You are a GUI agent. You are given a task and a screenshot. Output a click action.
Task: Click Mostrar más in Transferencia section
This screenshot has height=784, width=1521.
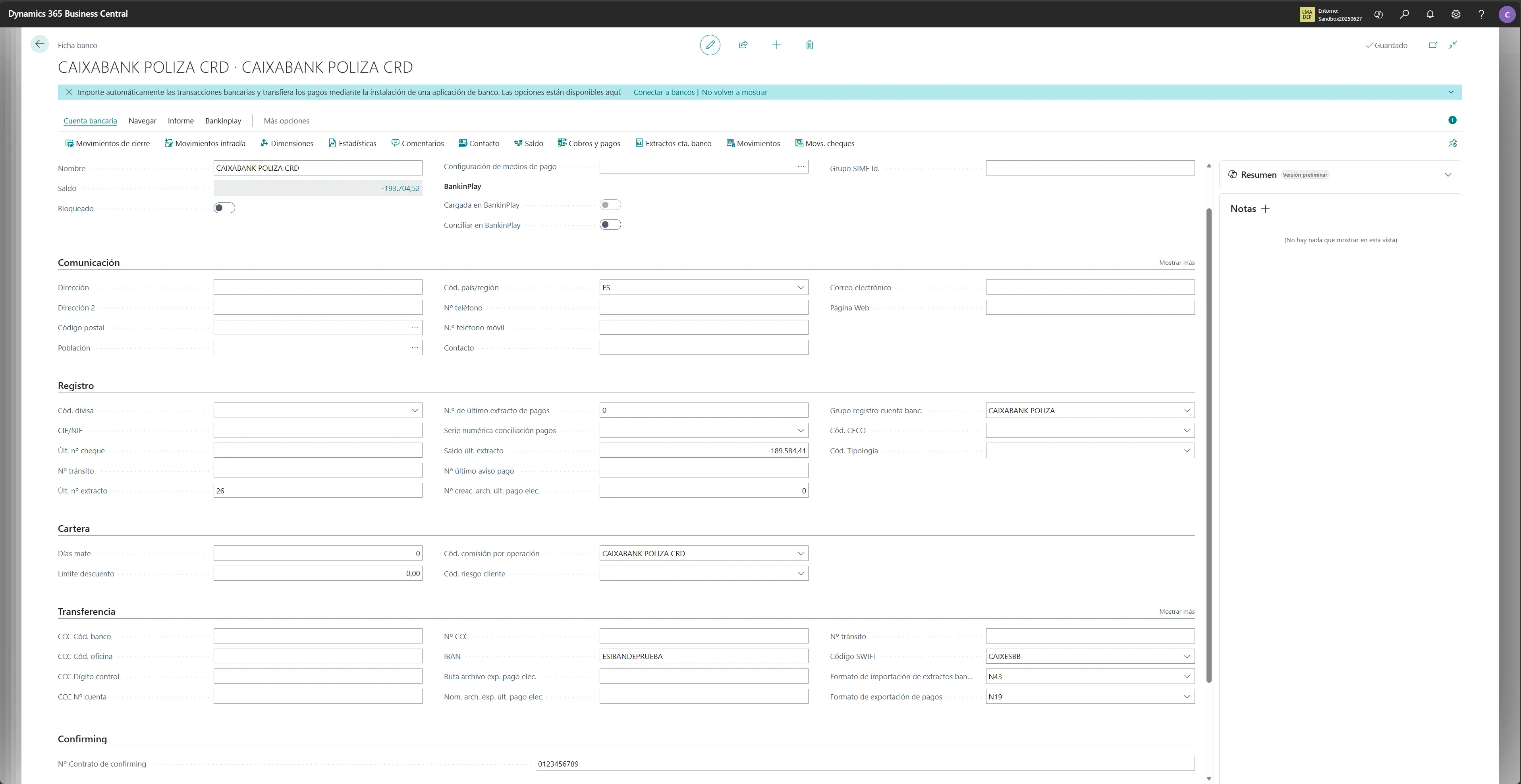tap(1176, 612)
